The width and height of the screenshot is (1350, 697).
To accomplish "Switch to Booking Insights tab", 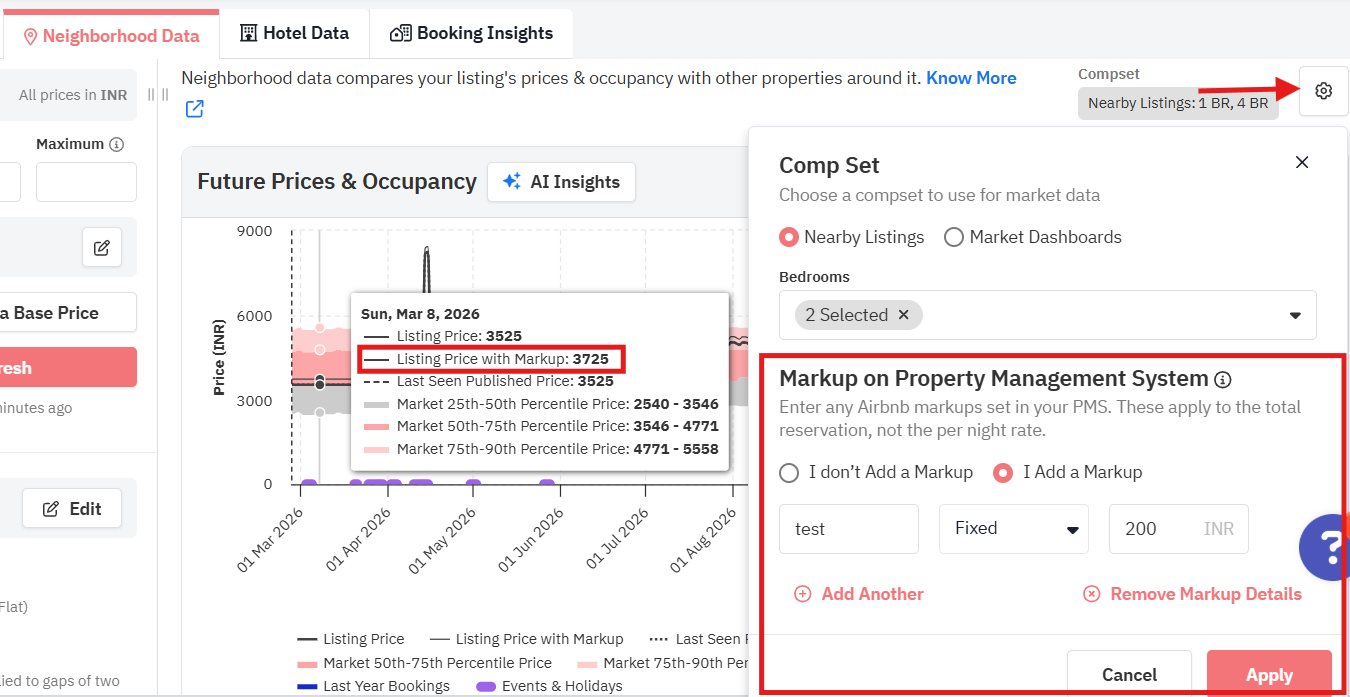I will 471,33.
